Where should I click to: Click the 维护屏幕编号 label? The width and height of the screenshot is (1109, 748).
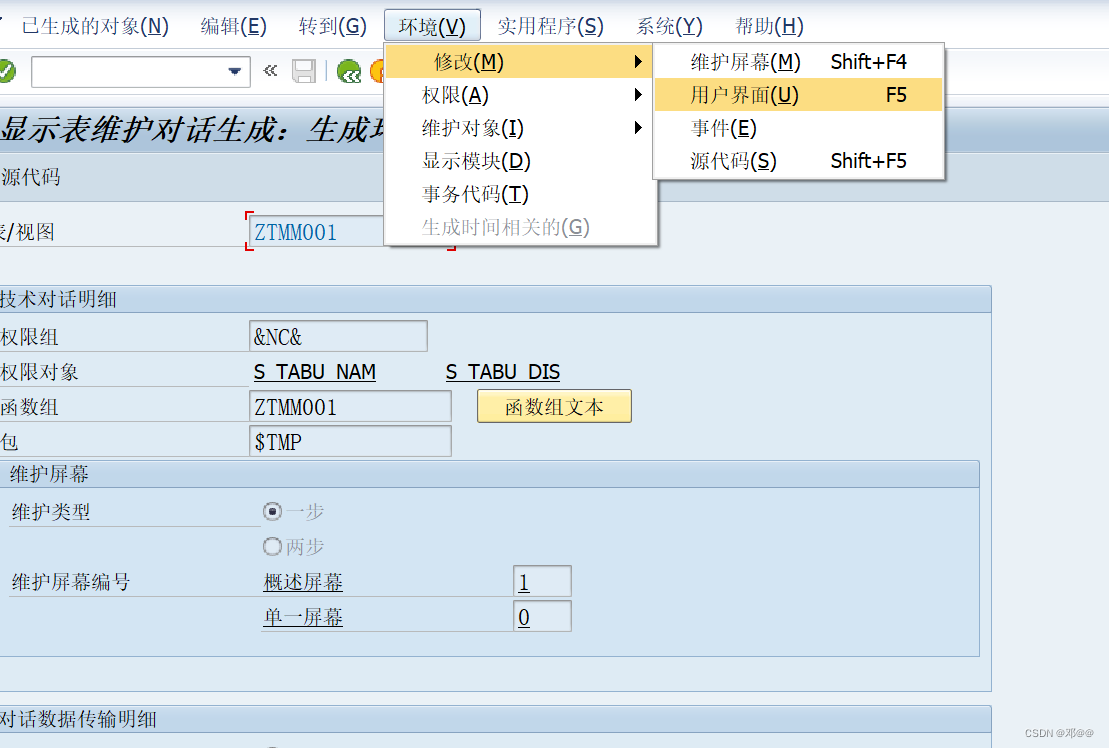click(x=71, y=582)
